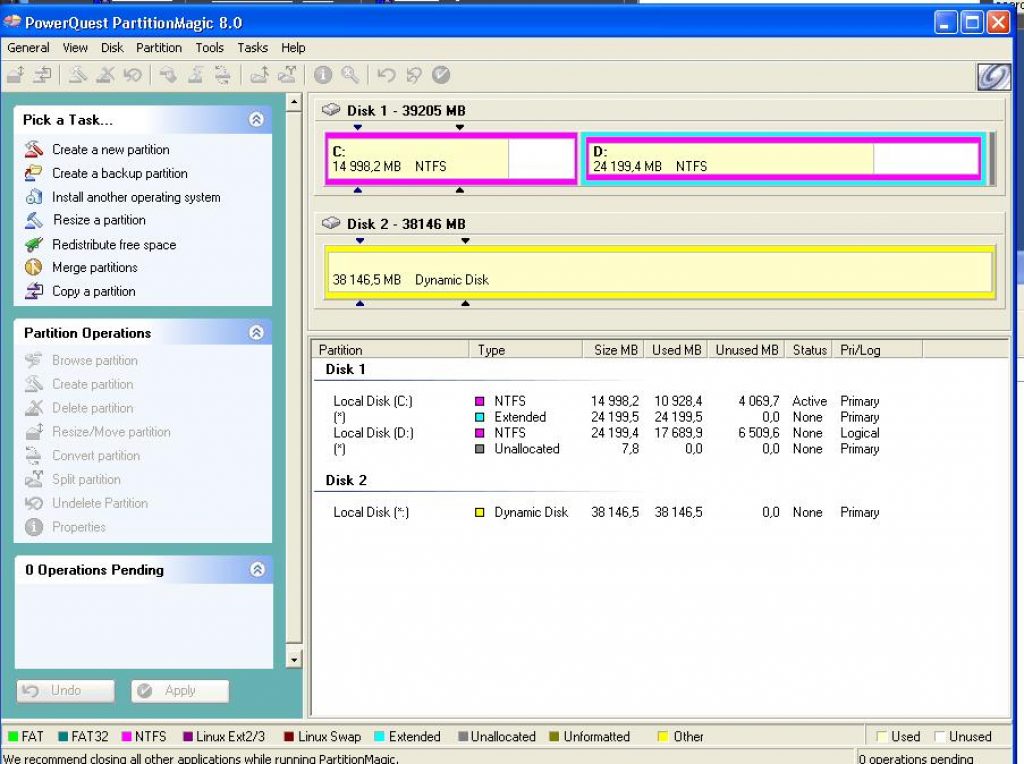This screenshot has width=1024, height=764.
Task: Click the icon beside Merge partitions
Action: tap(34, 267)
